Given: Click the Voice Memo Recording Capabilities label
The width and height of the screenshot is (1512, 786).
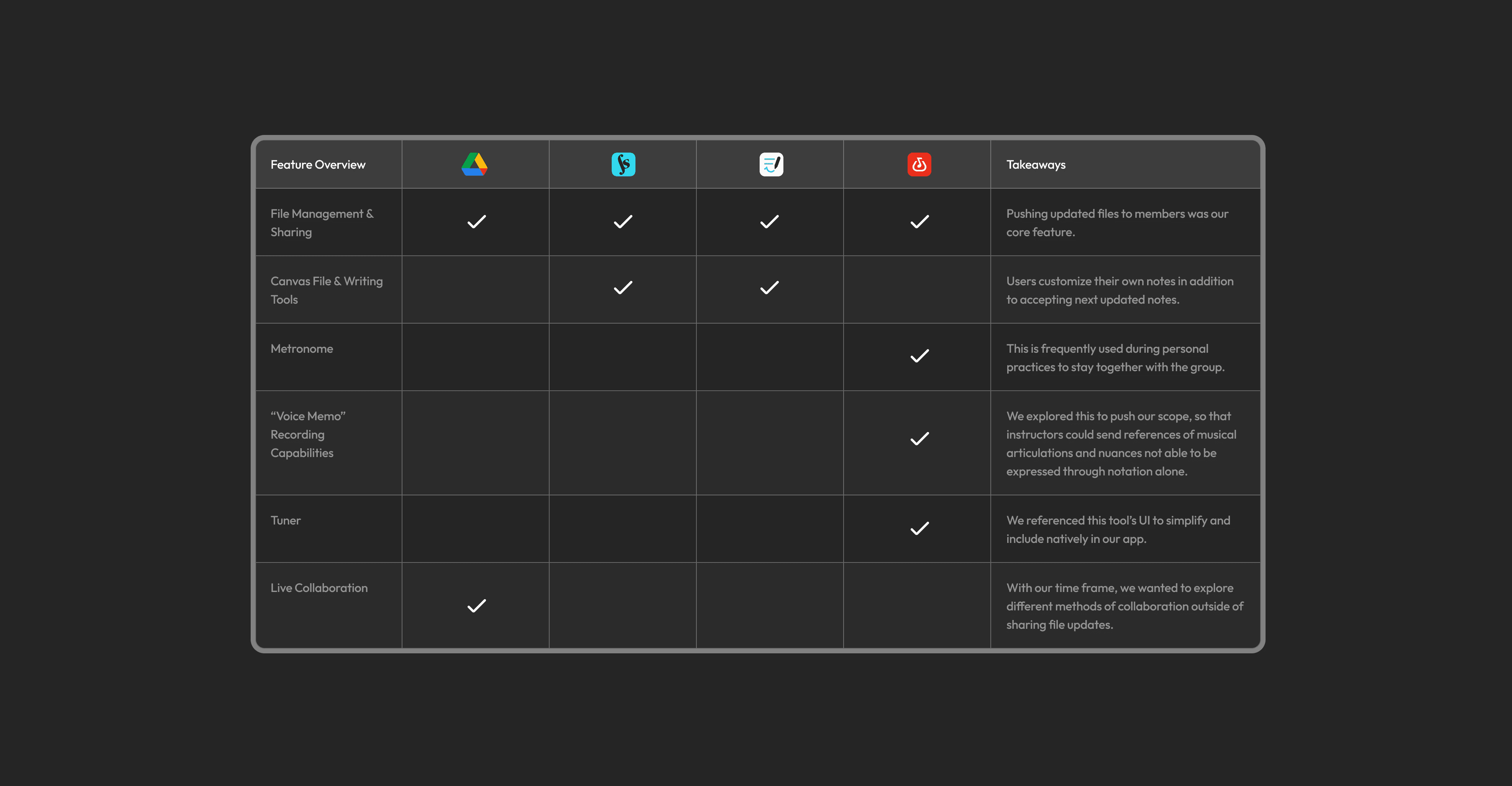Looking at the screenshot, I should pos(307,434).
